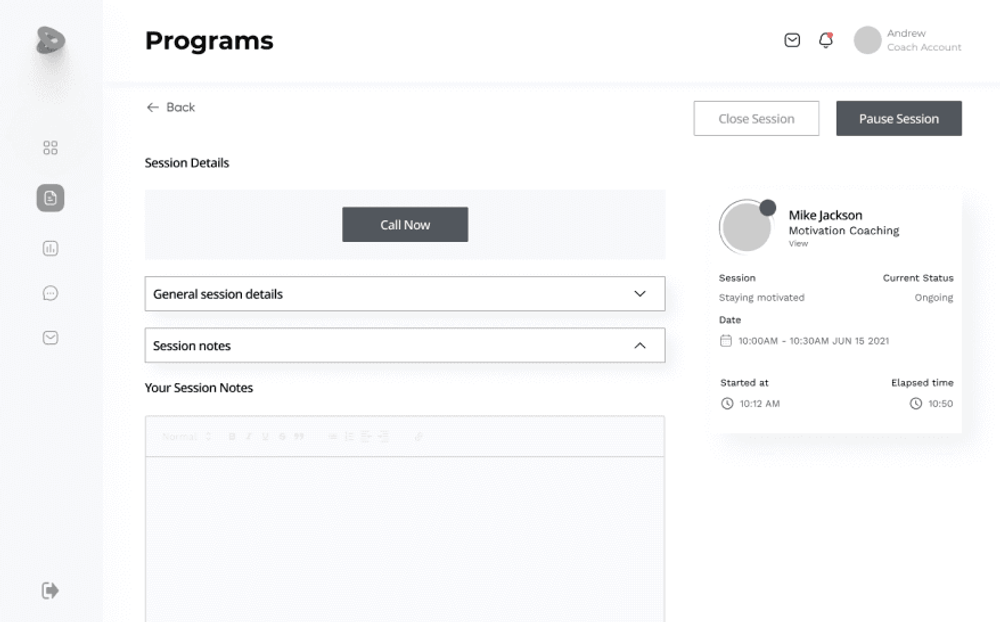Open the dashboard grid icon in sidebar

pyautogui.click(x=50, y=148)
